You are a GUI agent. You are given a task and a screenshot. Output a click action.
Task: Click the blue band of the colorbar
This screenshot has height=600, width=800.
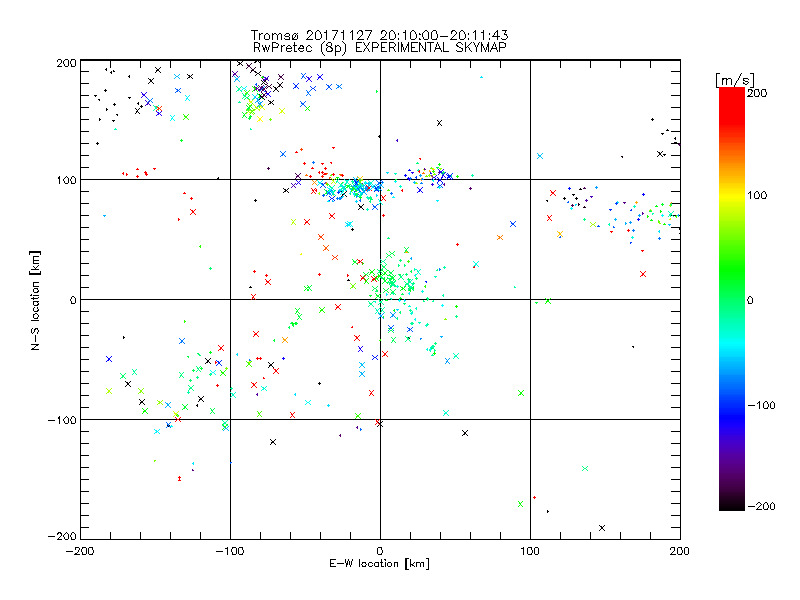732,413
